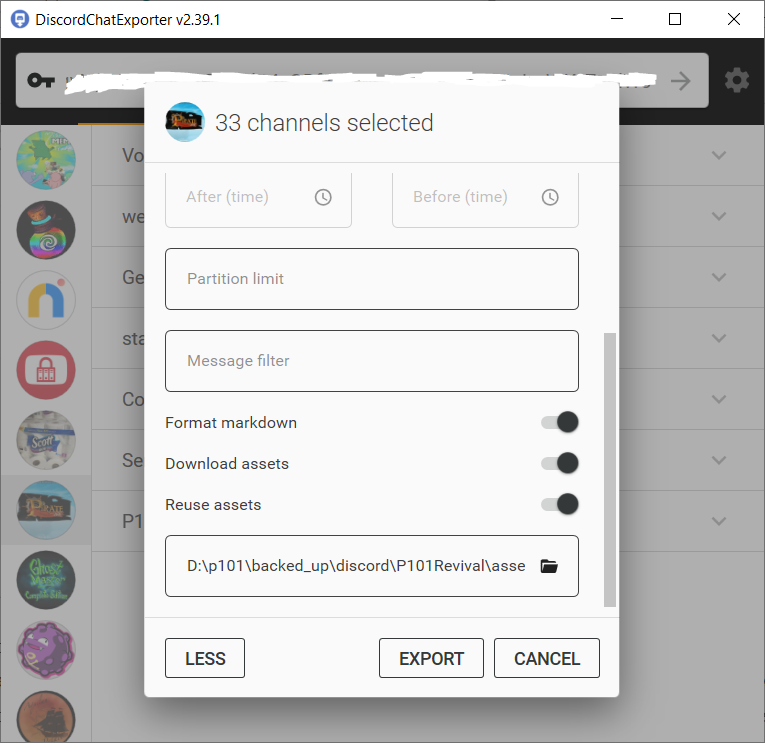Select the rainbow swirl hat server icon

[46, 231]
